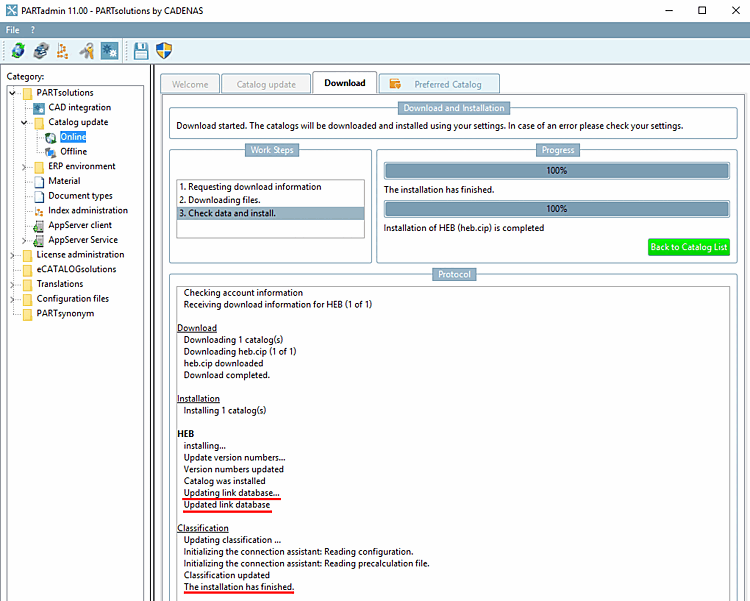Viewport: 750px width, 601px height.
Task: Switch to the Welcome tab
Action: pyautogui.click(x=190, y=84)
